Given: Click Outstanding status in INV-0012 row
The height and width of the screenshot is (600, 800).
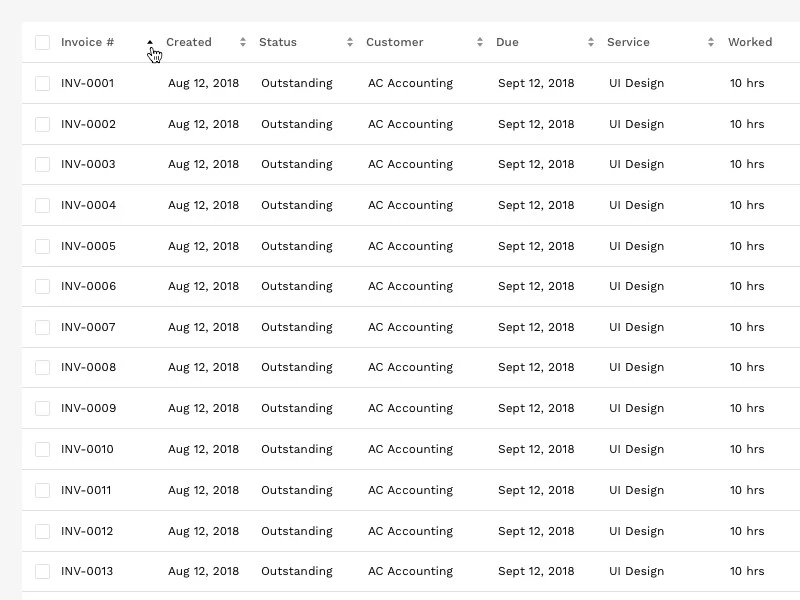Looking at the screenshot, I should pyautogui.click(x=297, y=531).
